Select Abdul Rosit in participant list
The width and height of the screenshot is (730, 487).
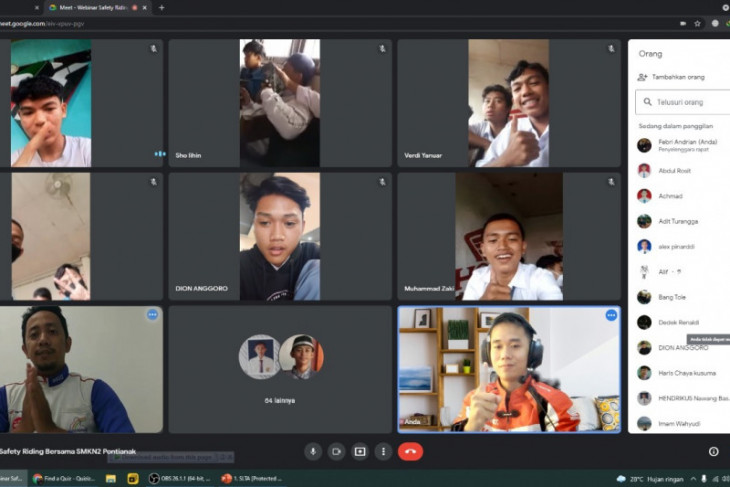(679, 171)
